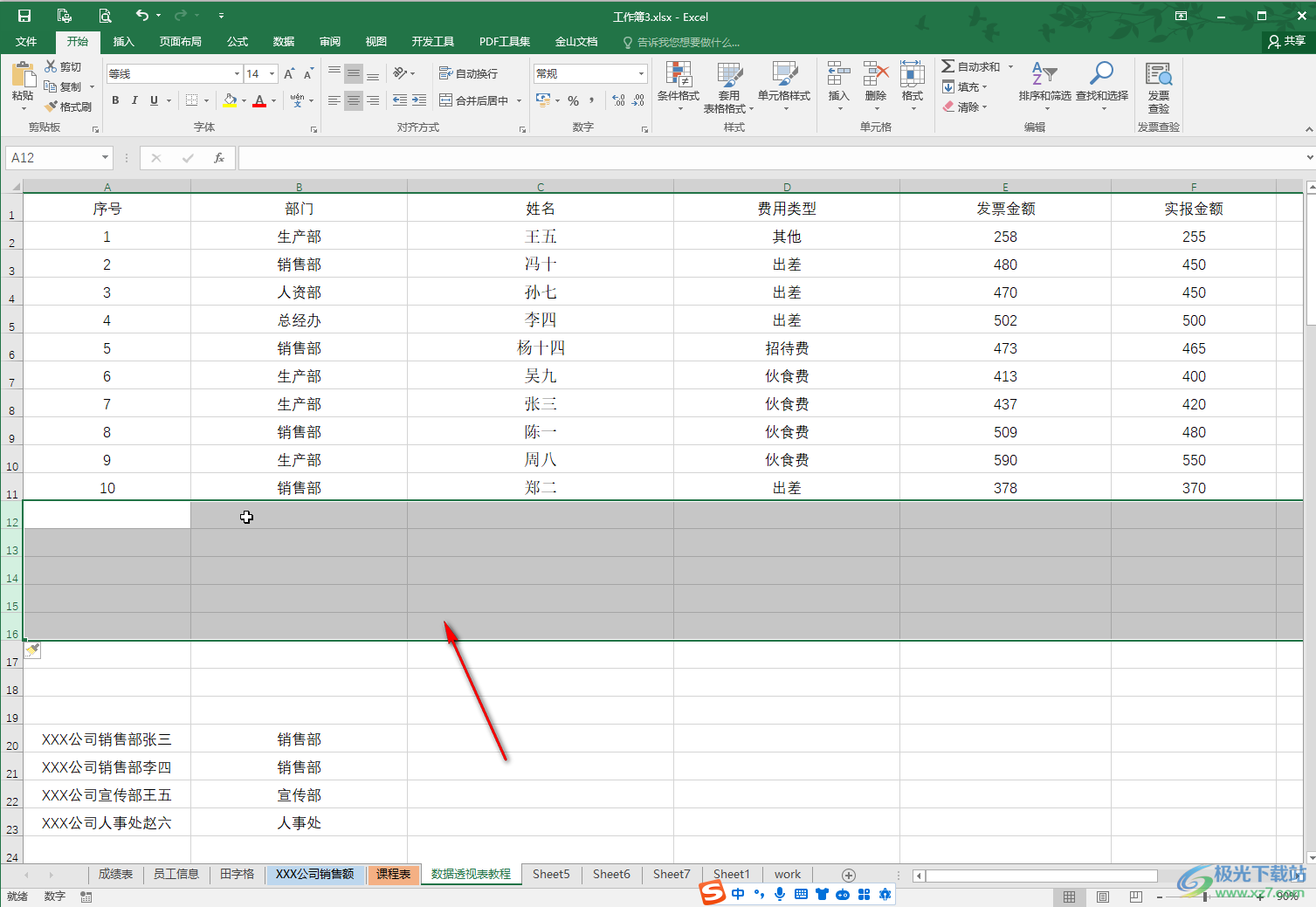Toggle top vertical alignment
The image size is (1316, 907).
pyautogui.click(x=334, y=73)
